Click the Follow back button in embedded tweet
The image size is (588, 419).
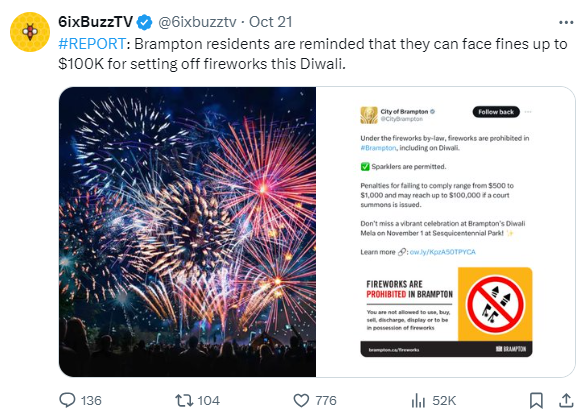[x=496, y=112]
